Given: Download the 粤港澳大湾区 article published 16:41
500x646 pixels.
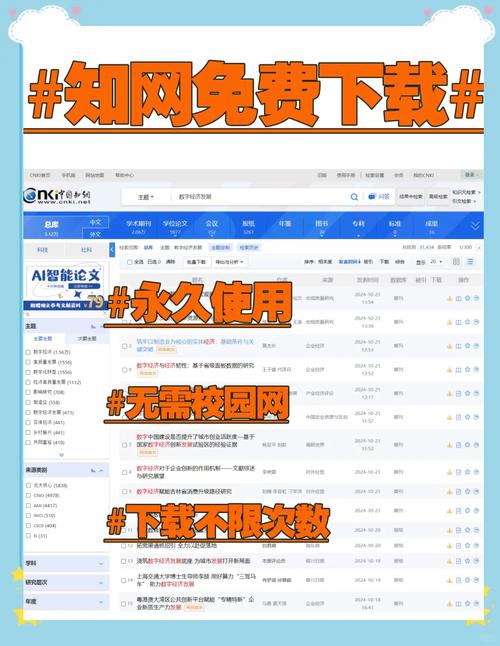Looking at the screenshot, I should click(449, 604).
